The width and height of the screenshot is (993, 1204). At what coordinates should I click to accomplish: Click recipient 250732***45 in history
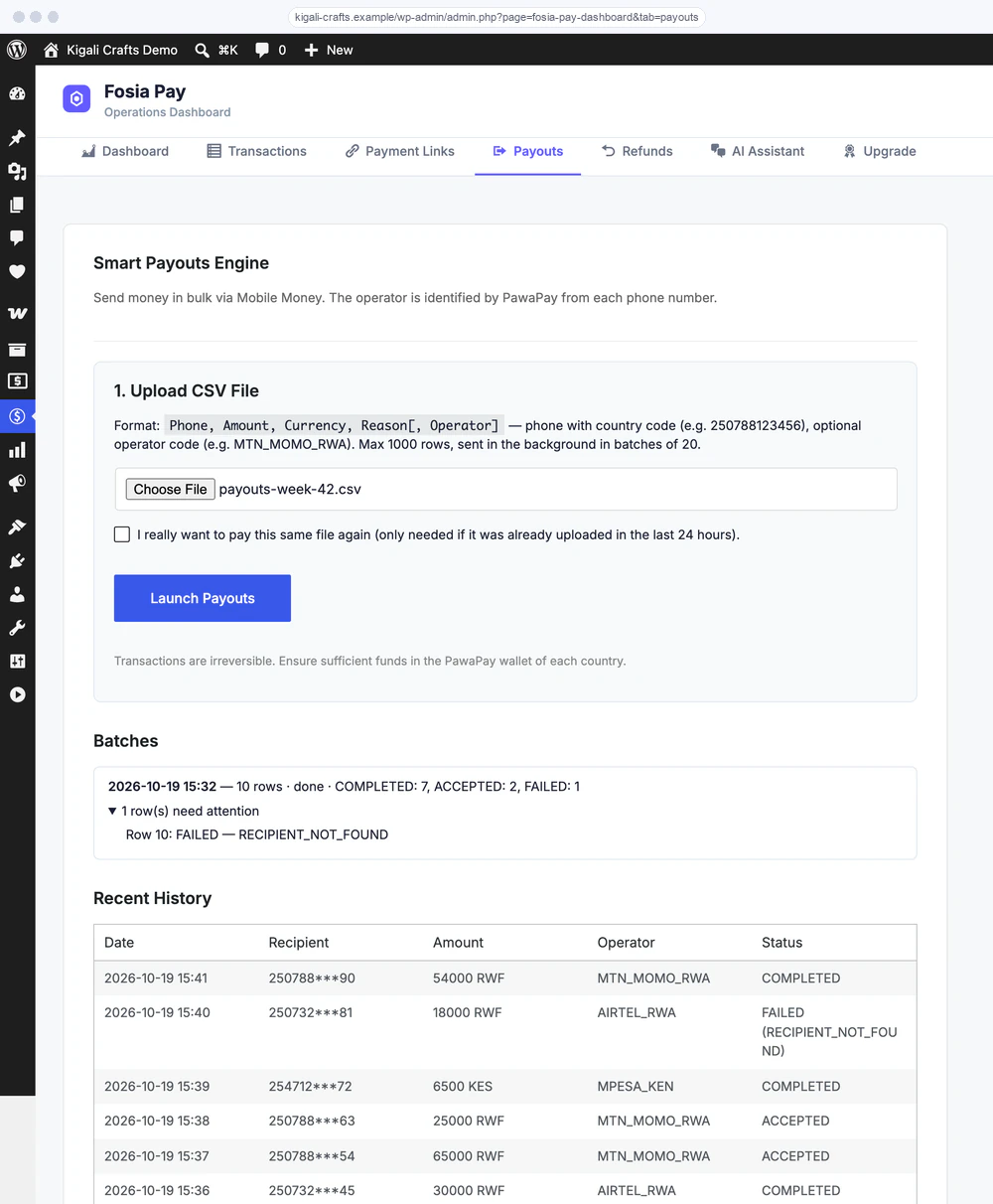(311, 1191)
